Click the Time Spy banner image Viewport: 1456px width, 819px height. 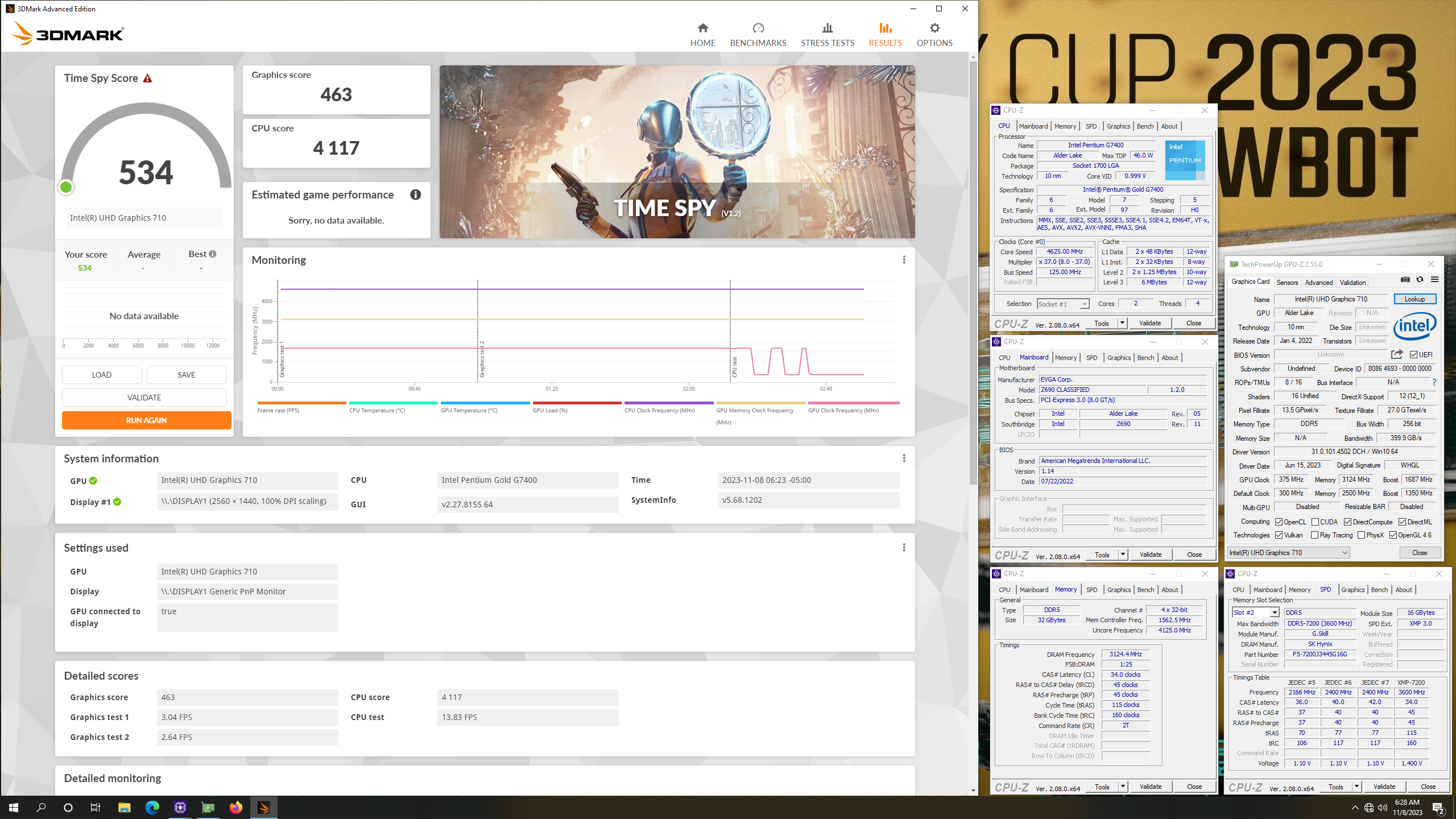[x=677, y=152]
